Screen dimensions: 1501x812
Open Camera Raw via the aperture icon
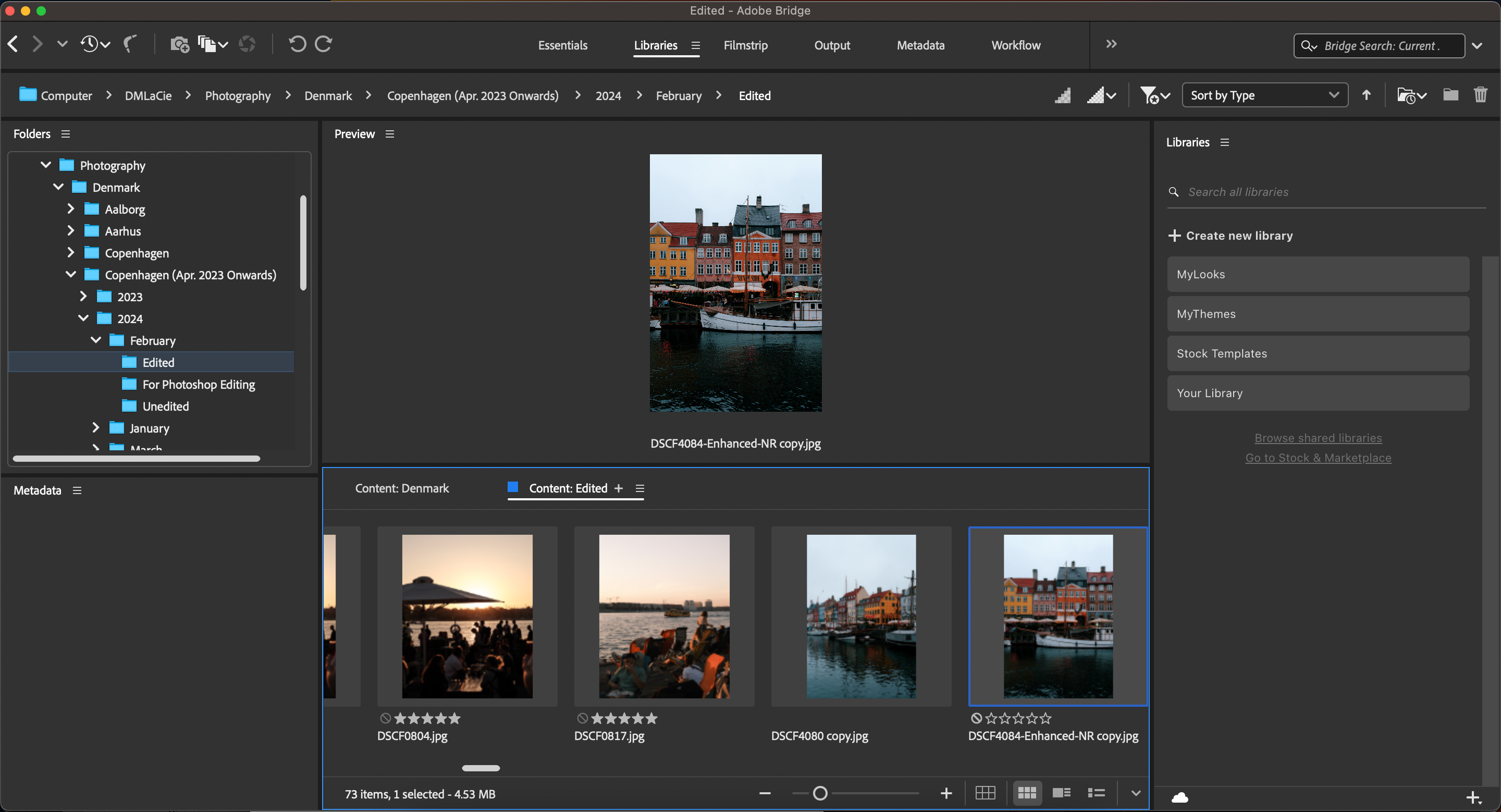(x=247, y=44)
